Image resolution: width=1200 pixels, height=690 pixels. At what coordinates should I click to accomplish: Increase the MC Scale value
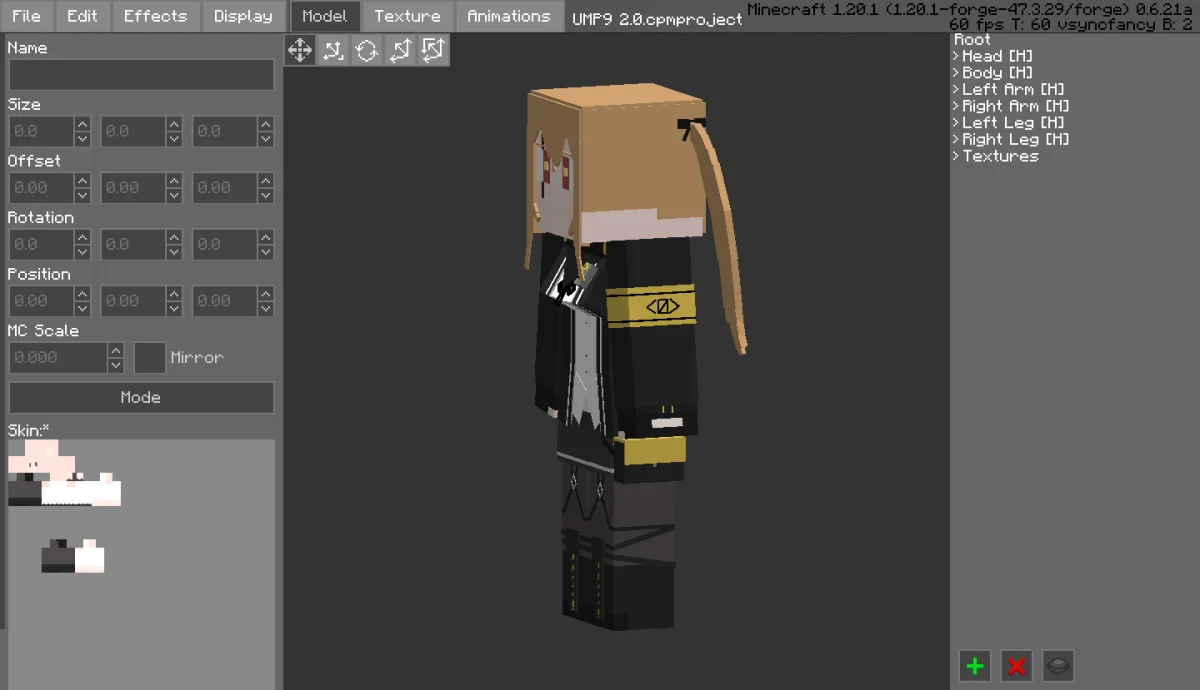pyautogui.click(x=116, y=350)
